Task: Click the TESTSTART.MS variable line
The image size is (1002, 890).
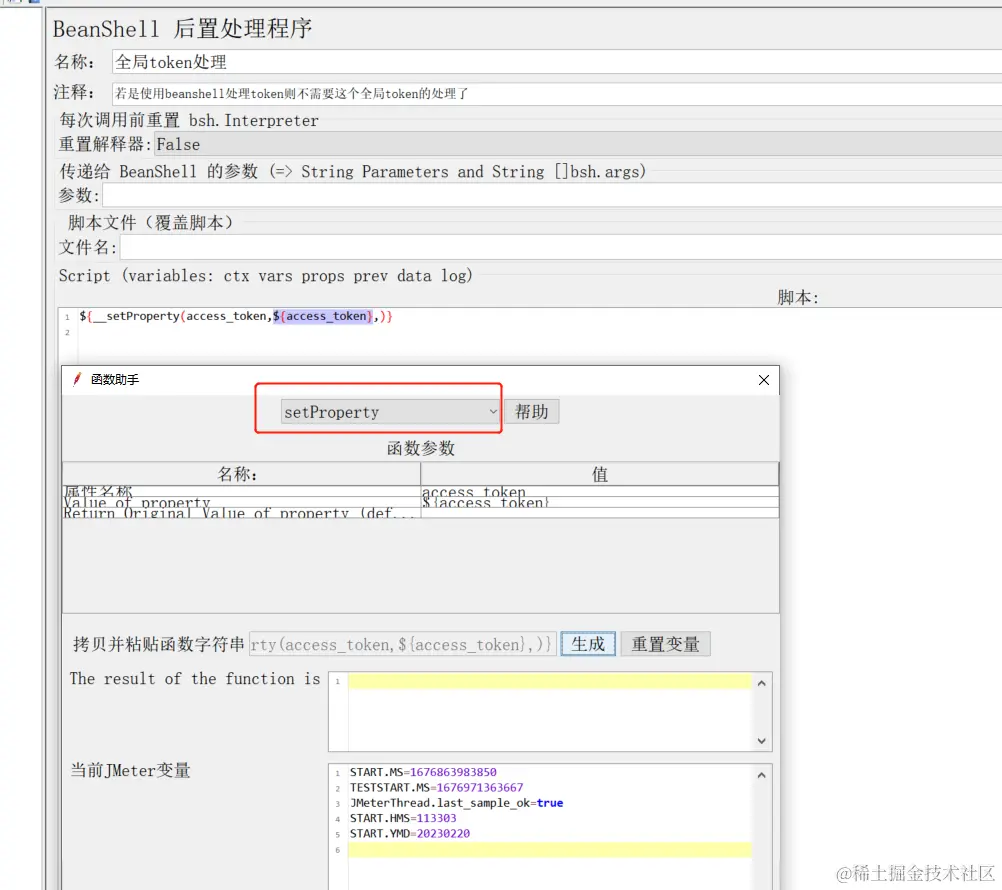Action: point(436,788)
